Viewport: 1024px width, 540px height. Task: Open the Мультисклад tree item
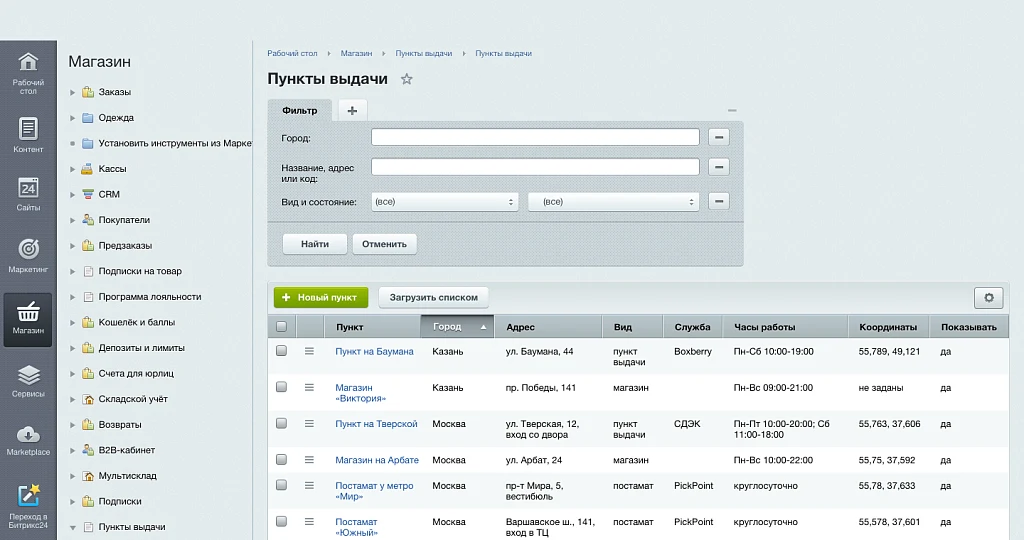127,476
